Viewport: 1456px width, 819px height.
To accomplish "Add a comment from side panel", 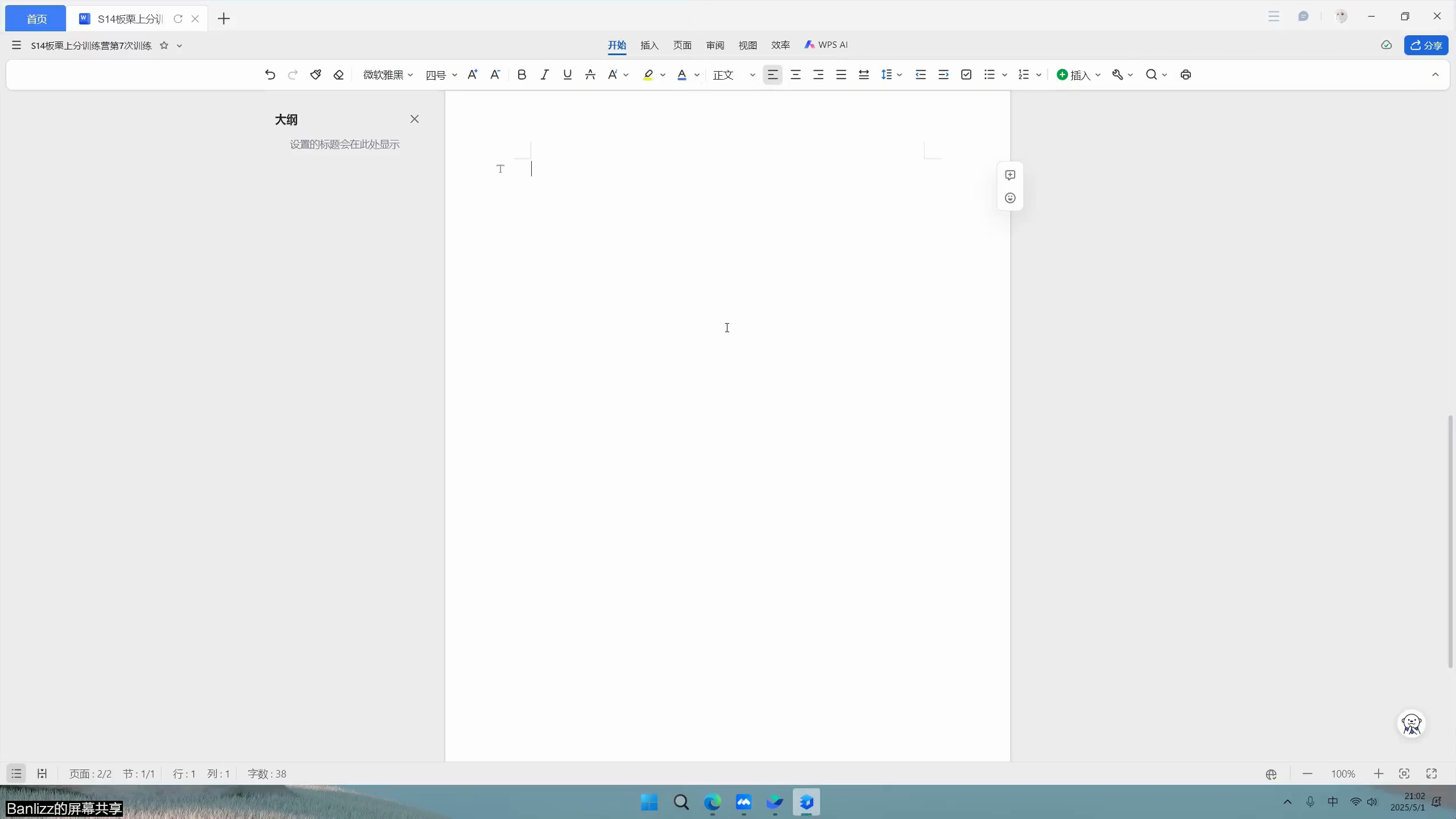I will tap(1010, 175).
